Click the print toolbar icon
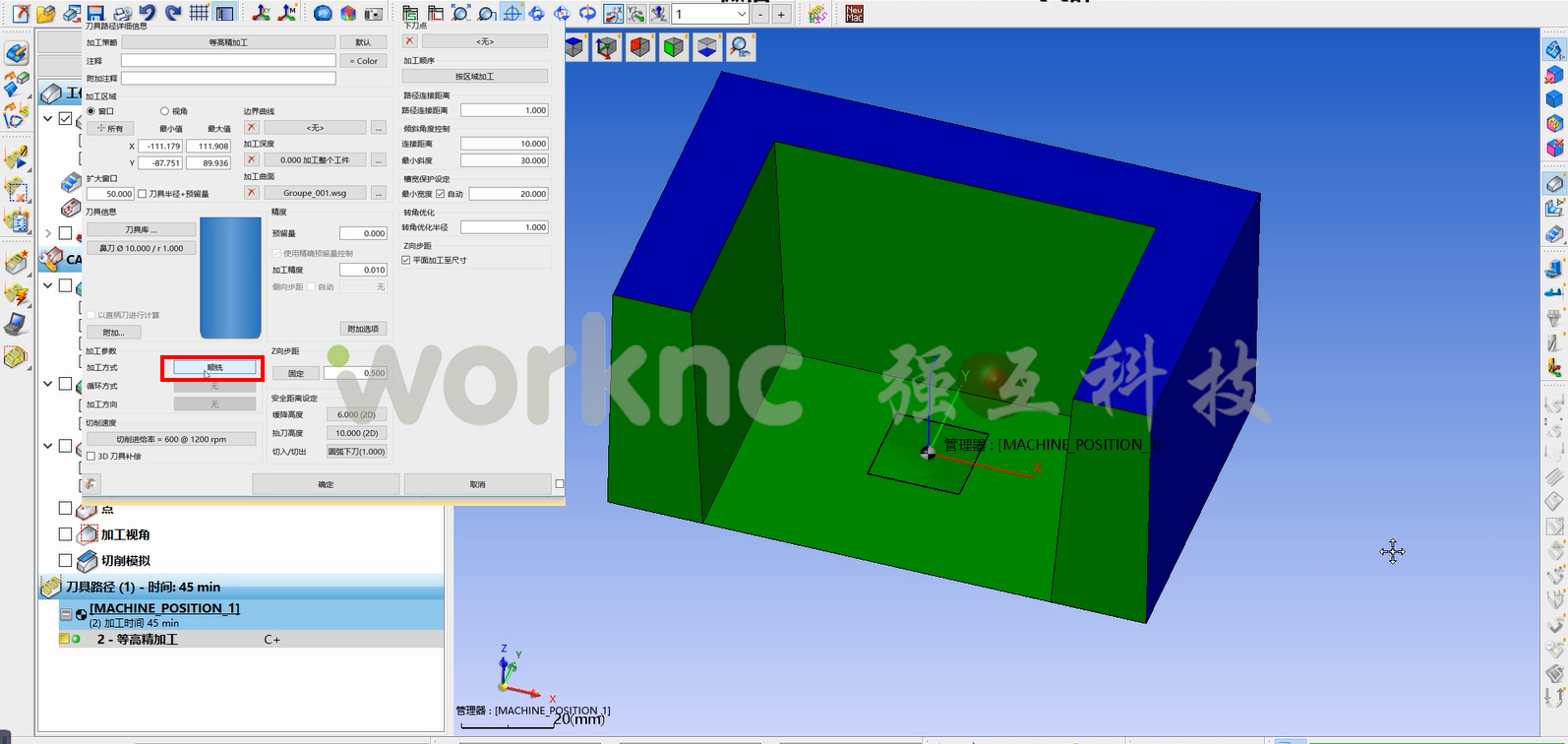 pos(122,13)
